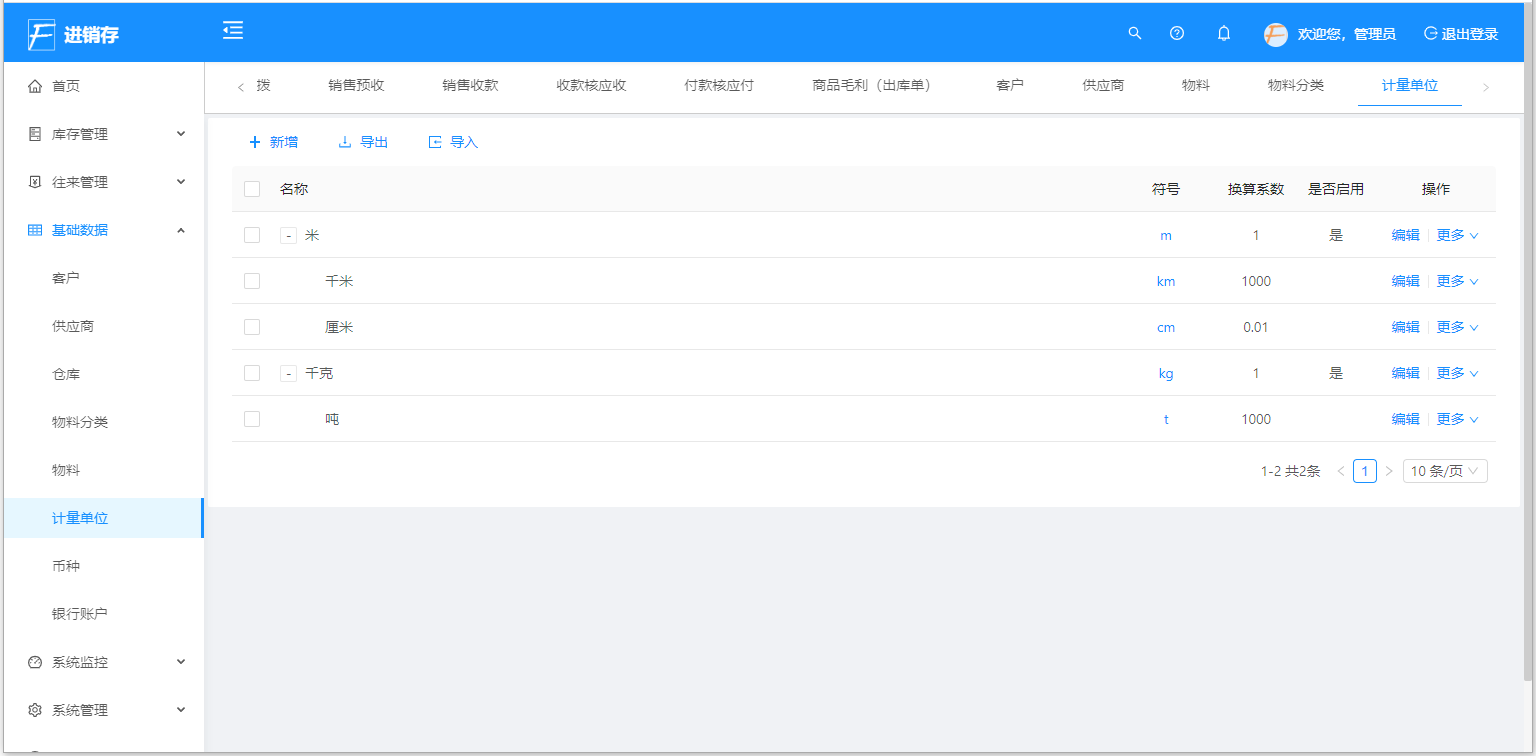Click the 基础数据 table icon
This screenshot has width=1536, height=756.
[35, 230]
